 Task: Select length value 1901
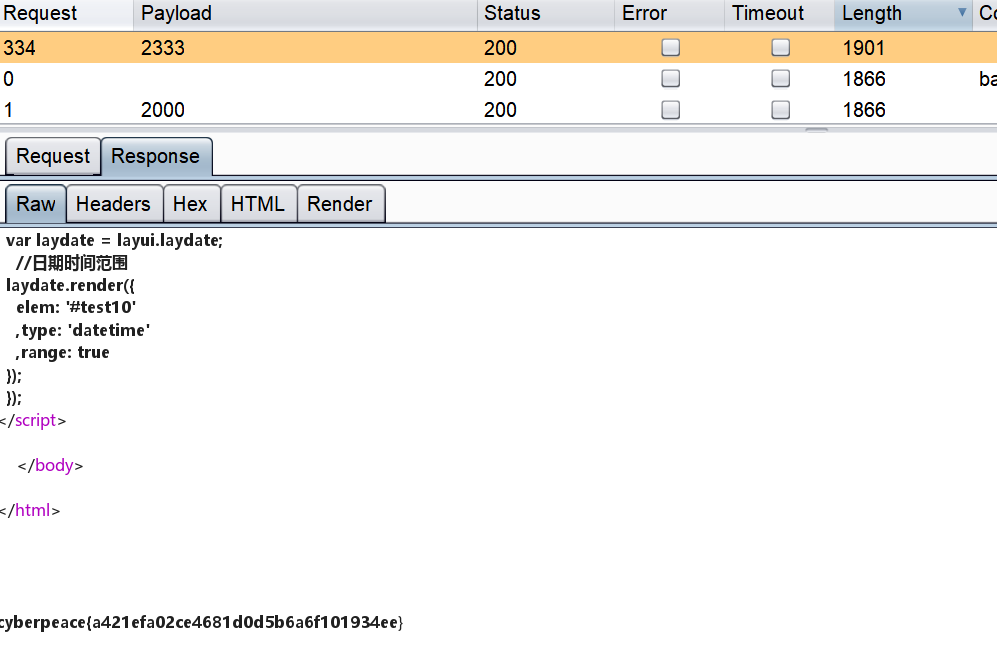click(864, 48)
